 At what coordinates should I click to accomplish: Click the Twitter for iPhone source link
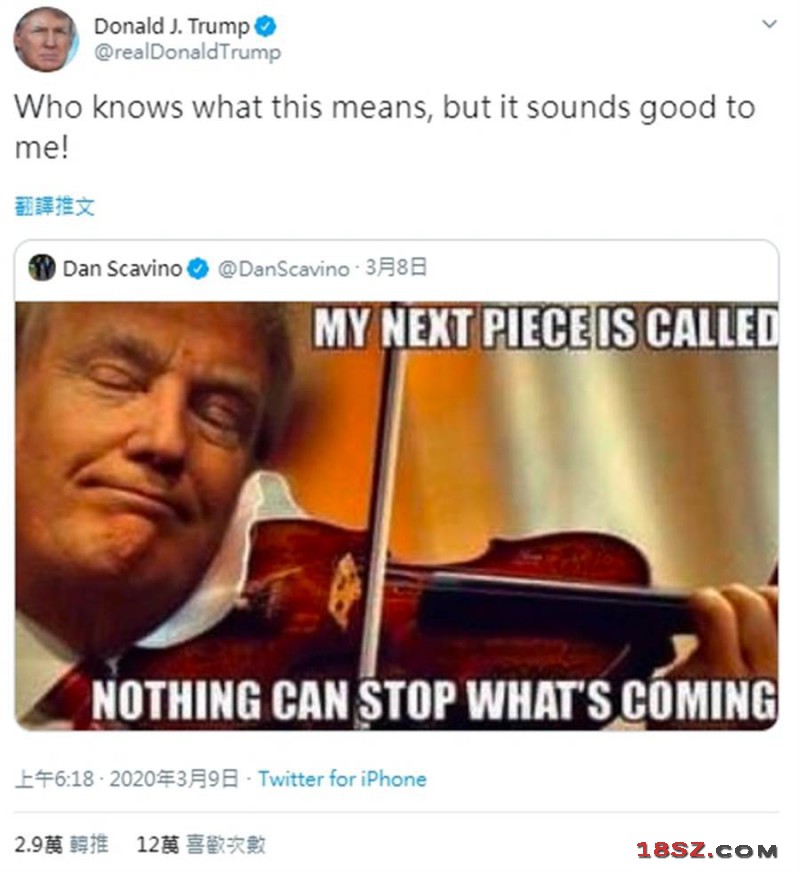point(342,779)
